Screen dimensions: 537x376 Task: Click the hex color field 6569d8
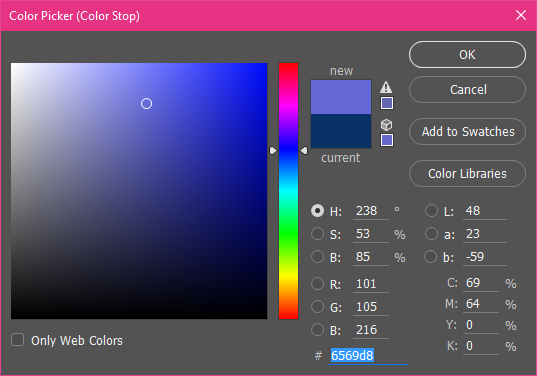[x=368, y=355]
